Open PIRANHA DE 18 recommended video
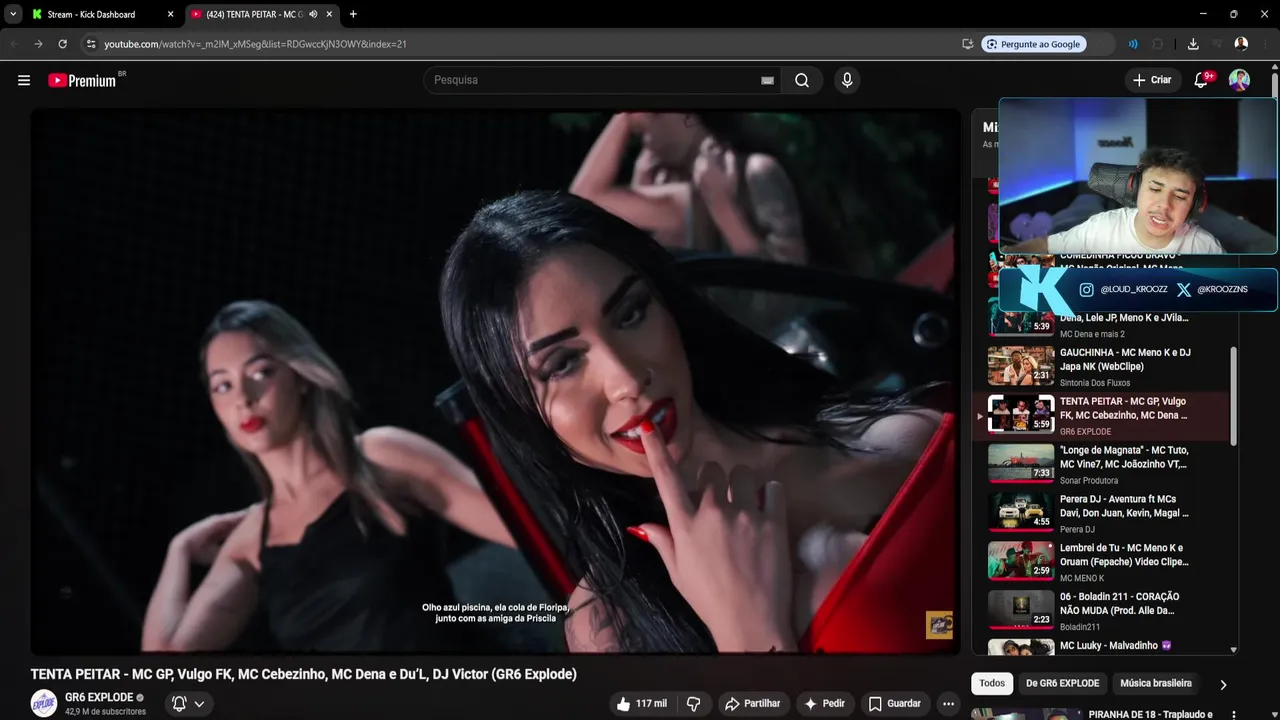Screen dimensions: 1280x720 [x=1105, y=714]
